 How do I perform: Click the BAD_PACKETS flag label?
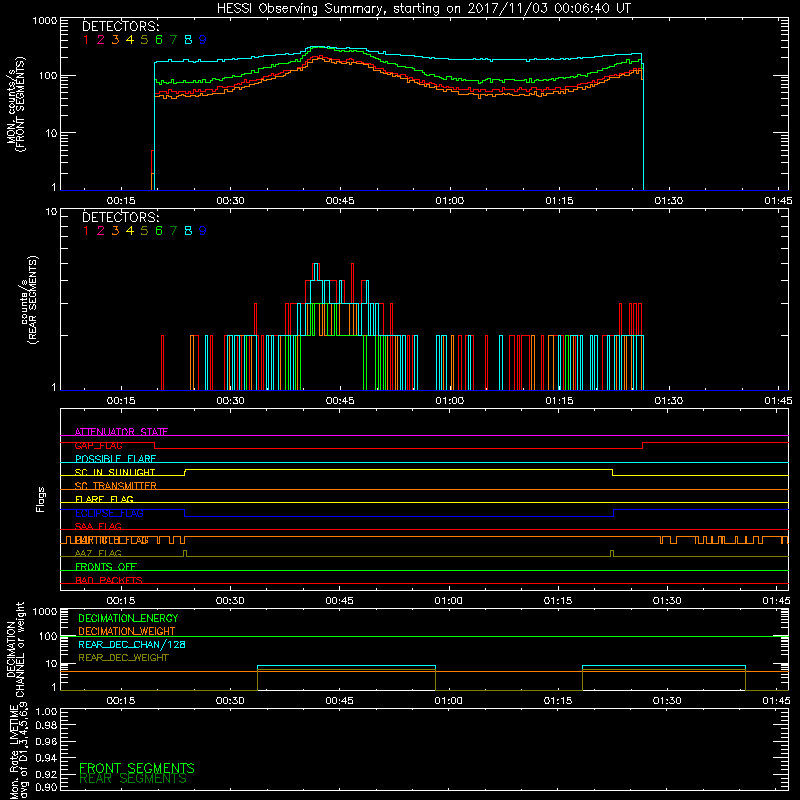(x=109, y=580)
